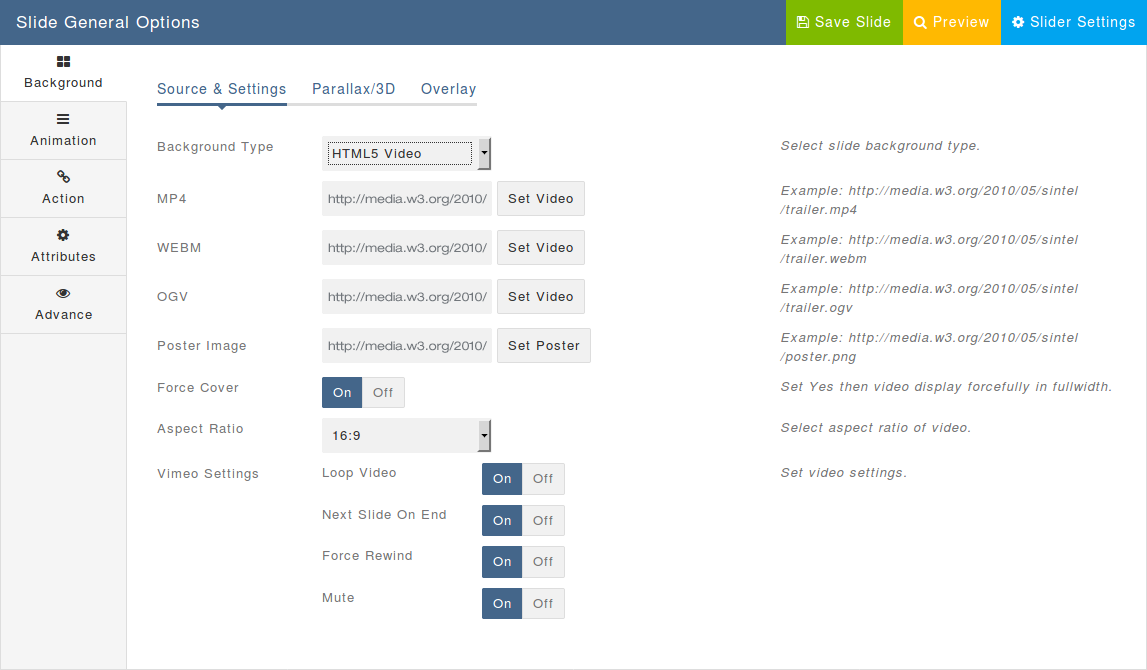1147x670 pixels.
Task: Switch to the Overlay tab
Action: coord(448,89)
